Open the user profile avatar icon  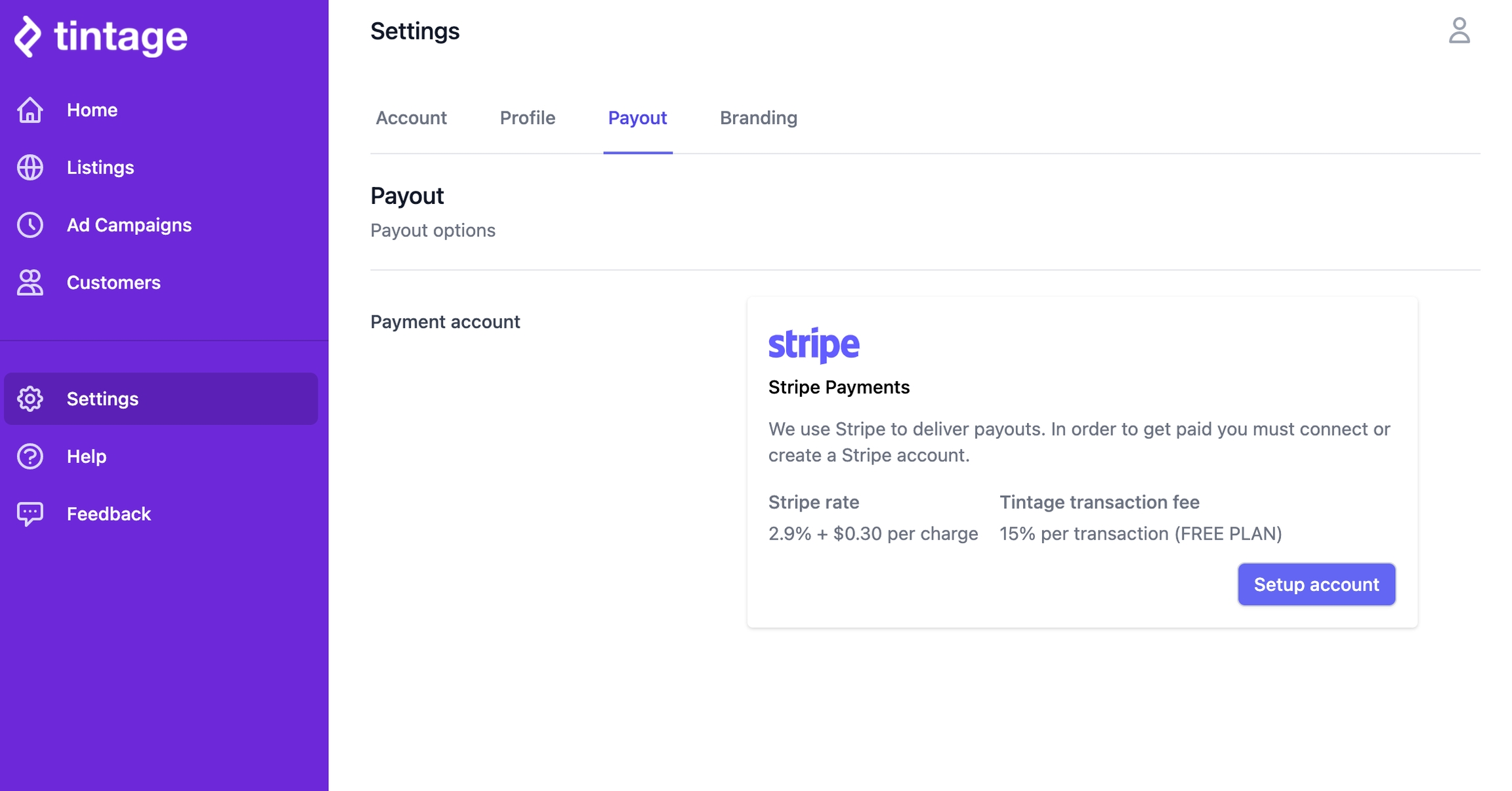[1459, 31]
